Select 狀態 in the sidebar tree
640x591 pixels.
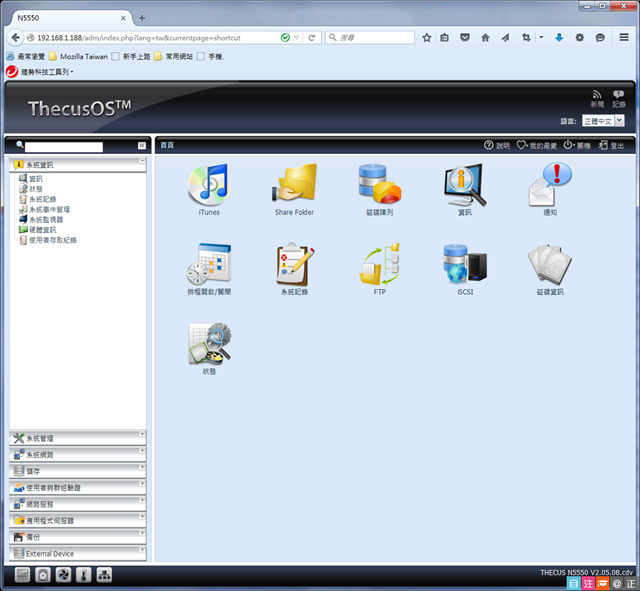coord(31,189)
